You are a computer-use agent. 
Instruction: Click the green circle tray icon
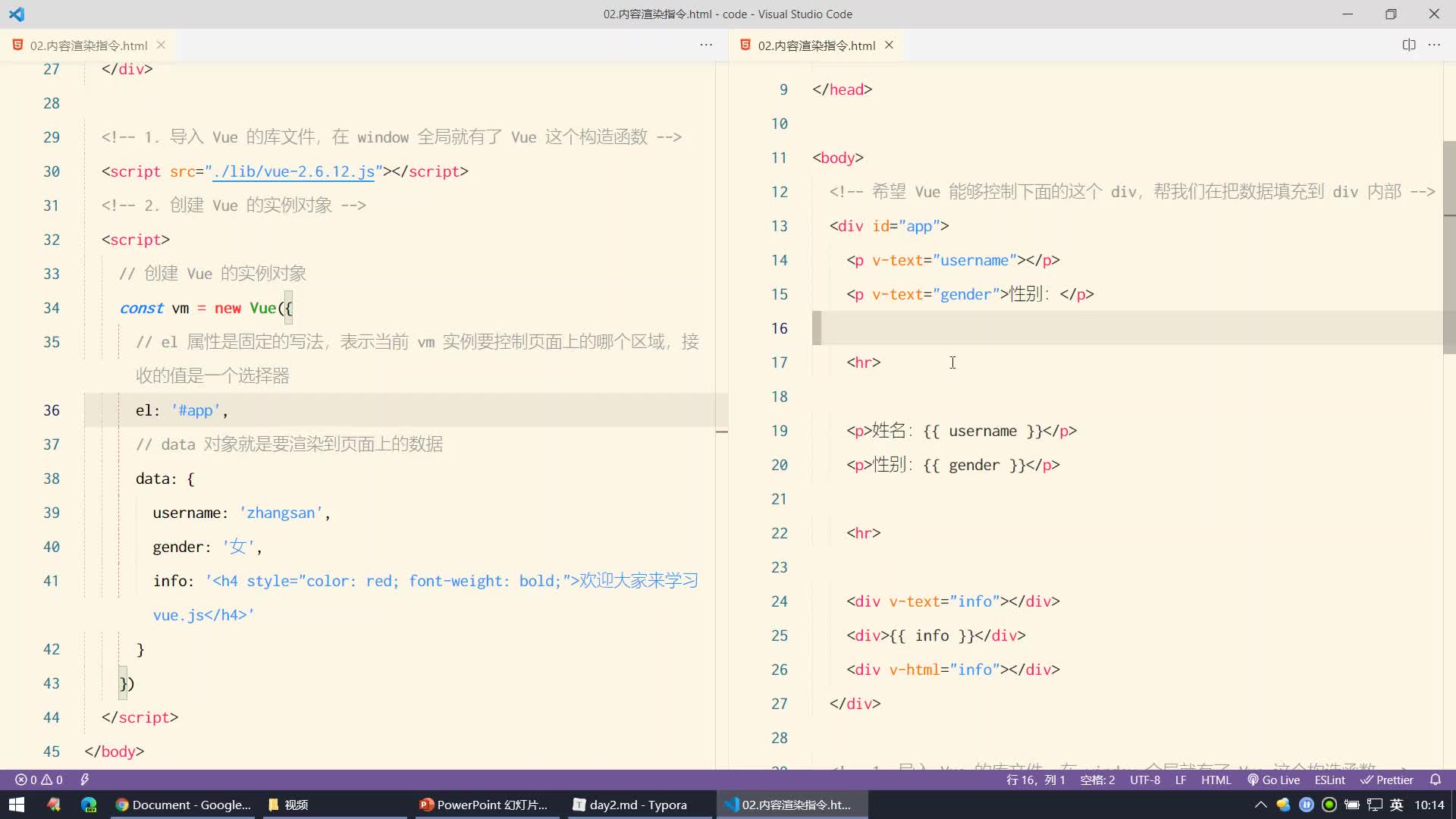click(x=1329, y=805)
